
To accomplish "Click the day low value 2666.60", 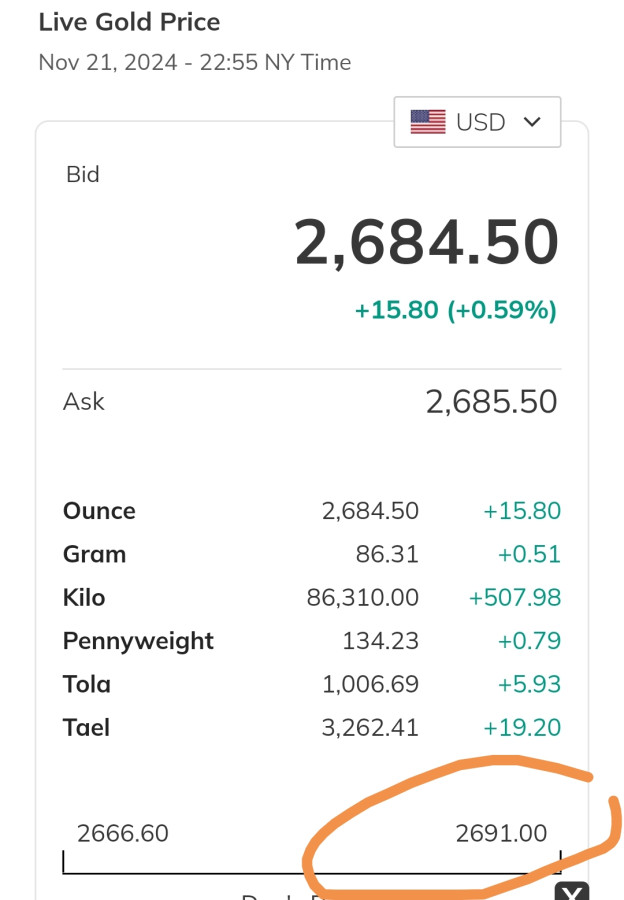I will click(x=123, y=832).
